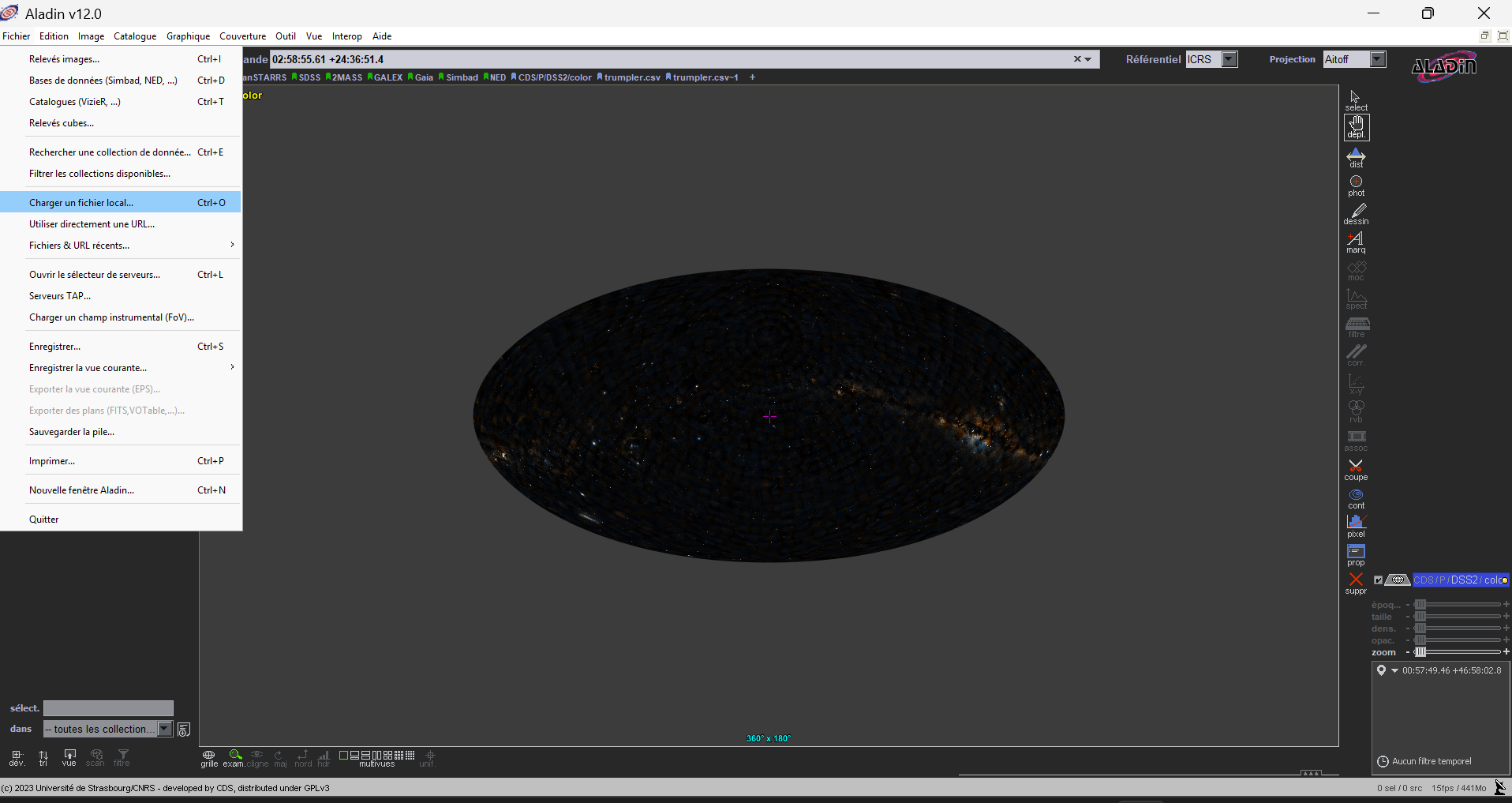Toggle the CDS/P/DSS2/color layer checkbox
The width and height of the screenshot is (1512, 803).
(x=1379, y=580)
